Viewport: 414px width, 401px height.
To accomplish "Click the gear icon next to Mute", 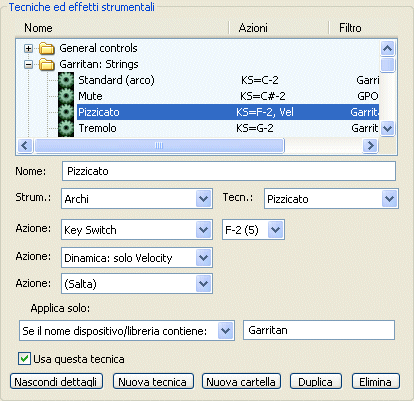I will (66, 96).
